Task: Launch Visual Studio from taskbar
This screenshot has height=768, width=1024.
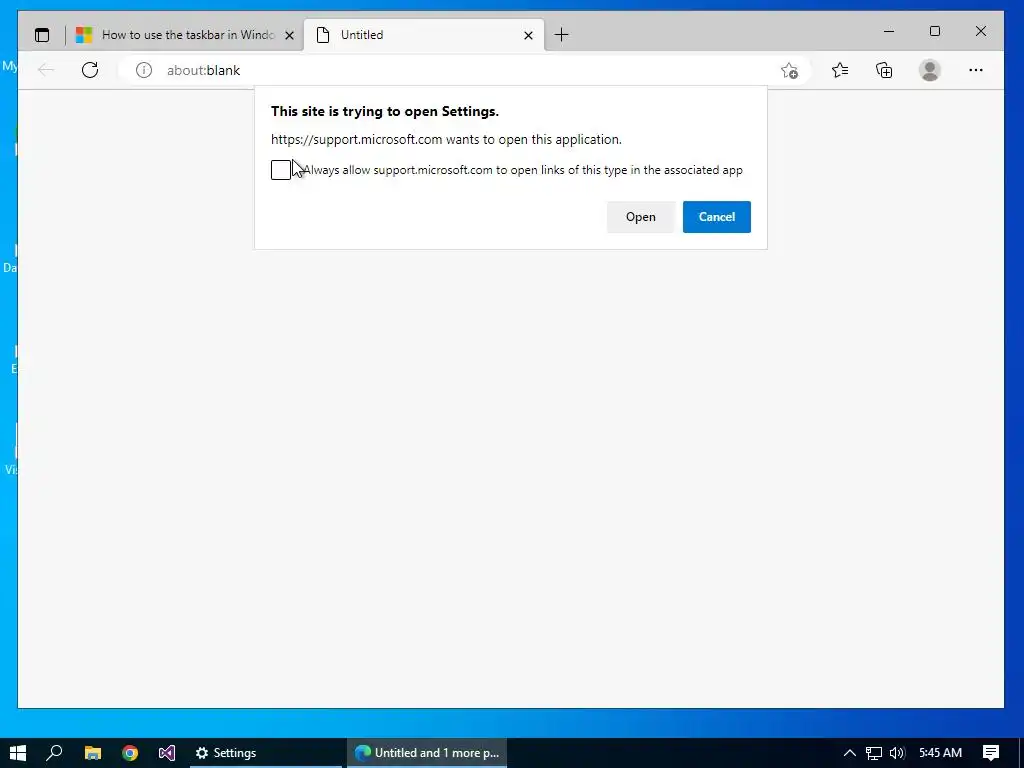Action: click(x=167, y=753)
